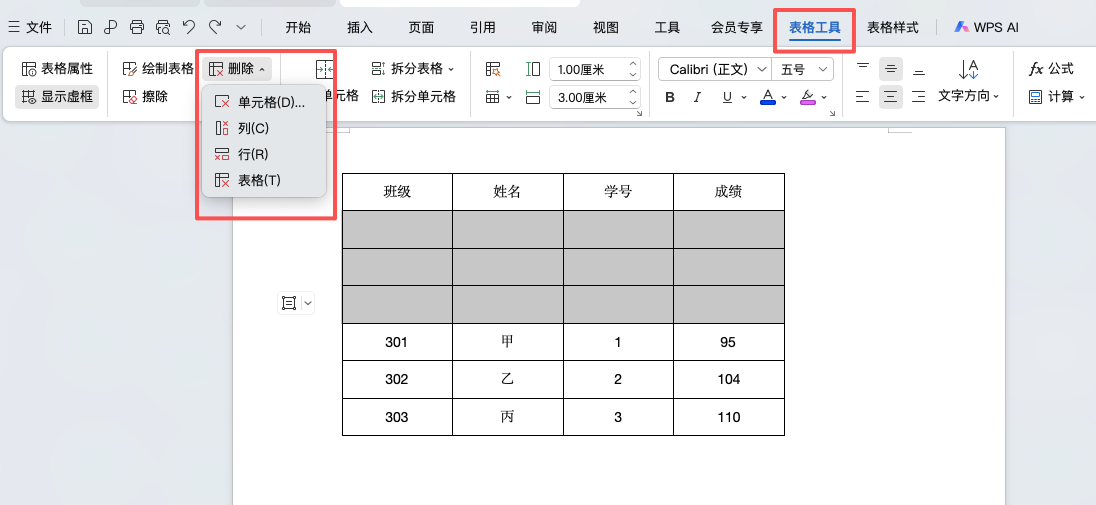Open the 工具 tab
Viewport: 1096px width, 505px height.
668,27
